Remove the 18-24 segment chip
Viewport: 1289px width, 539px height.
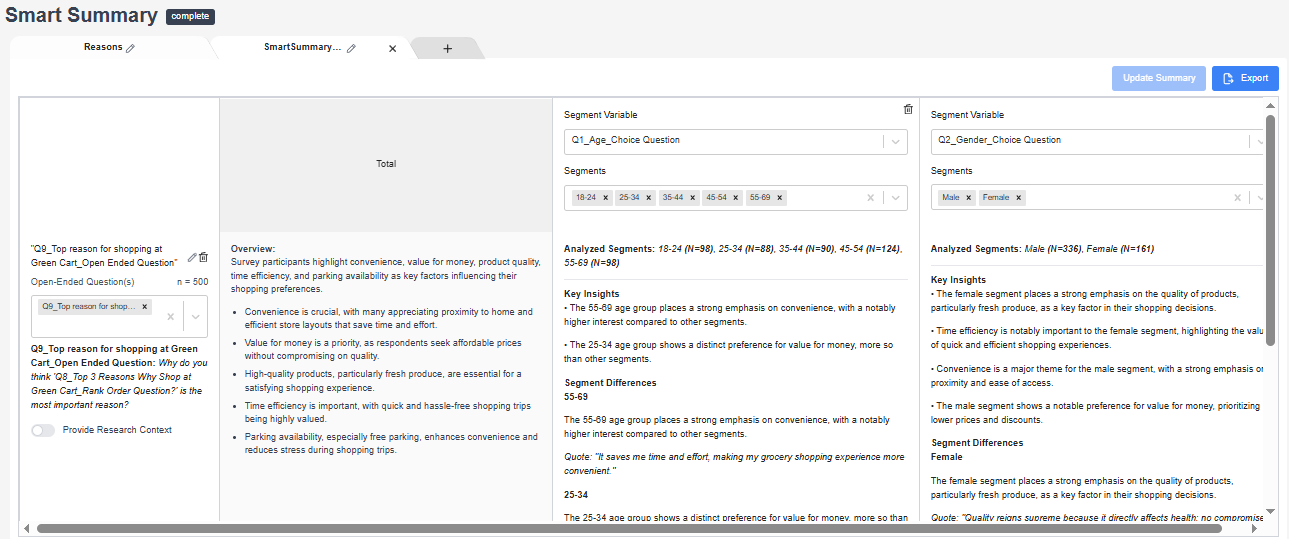pyautogui.click(x=606, y=198)
